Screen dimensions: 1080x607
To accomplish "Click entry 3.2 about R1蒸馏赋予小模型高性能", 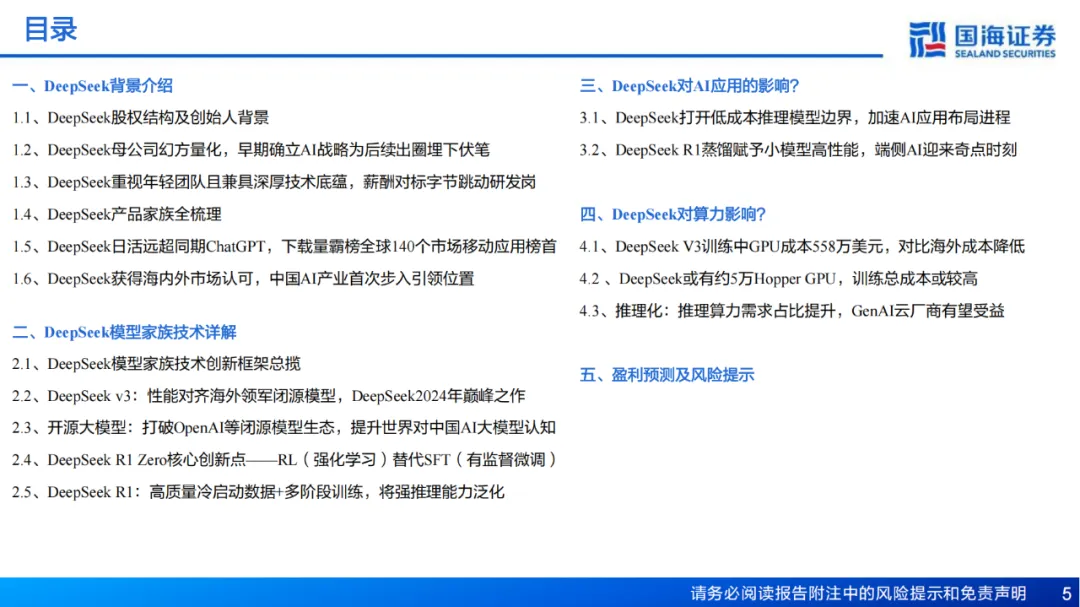I will 798,150.
